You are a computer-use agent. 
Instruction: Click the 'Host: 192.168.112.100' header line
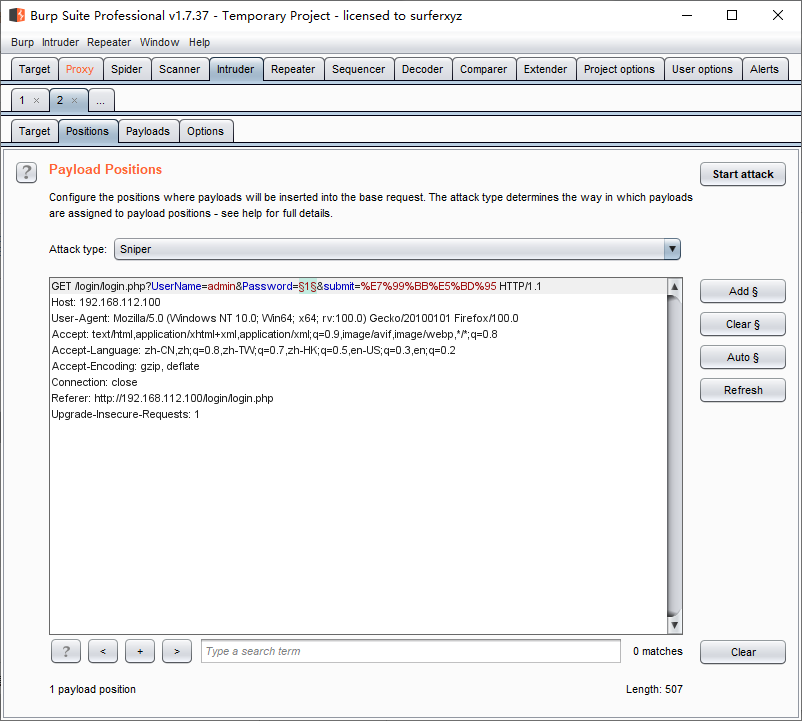(106, 302)
